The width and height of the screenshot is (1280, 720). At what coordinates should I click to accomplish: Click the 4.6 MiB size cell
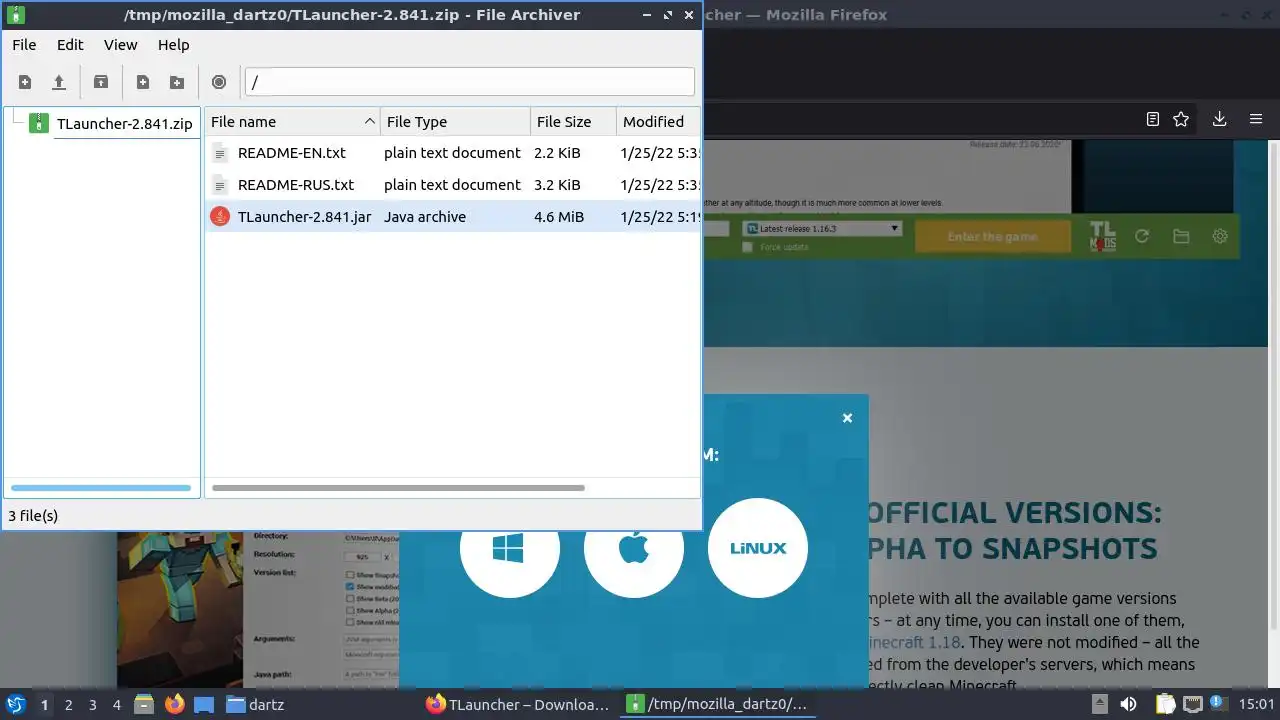point(559,217)
